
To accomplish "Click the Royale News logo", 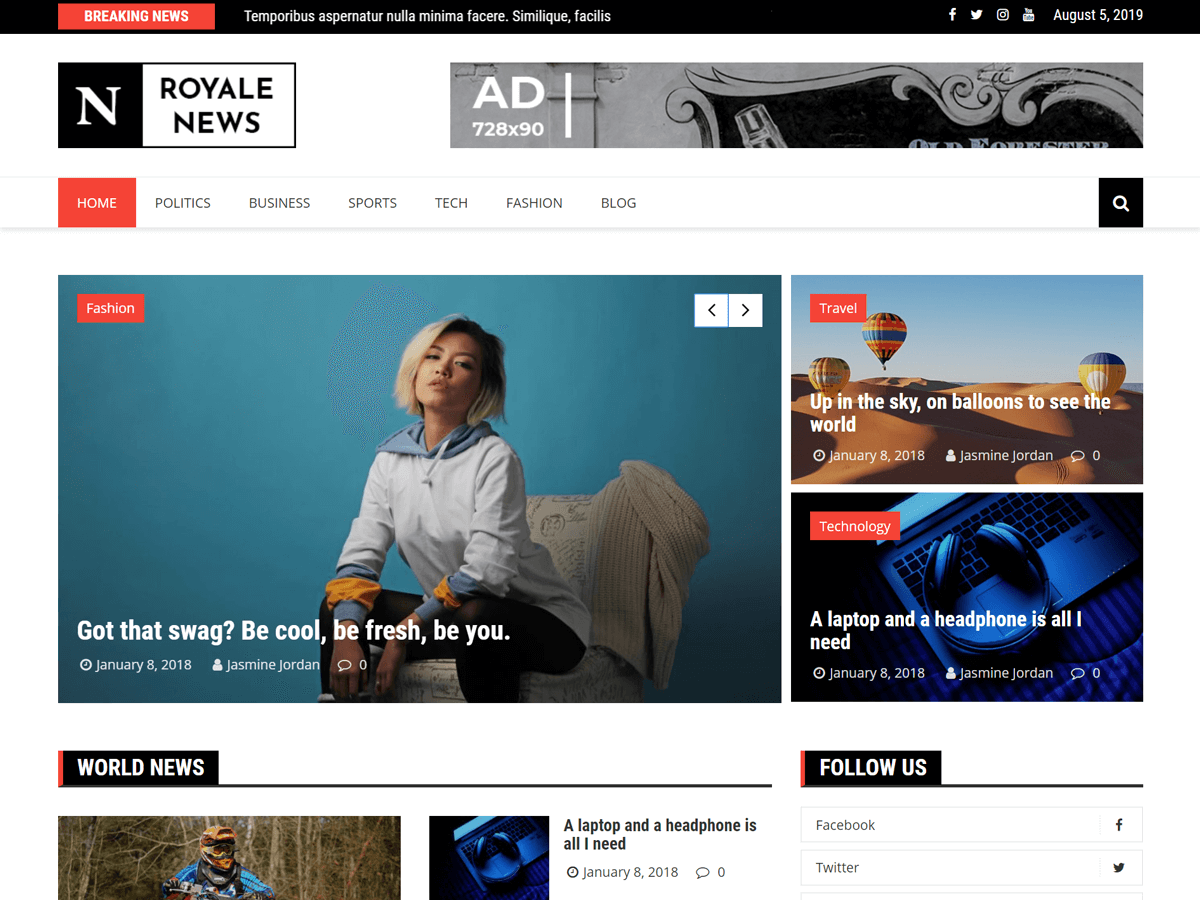I will pyautogui.click(x=176, y=105).
